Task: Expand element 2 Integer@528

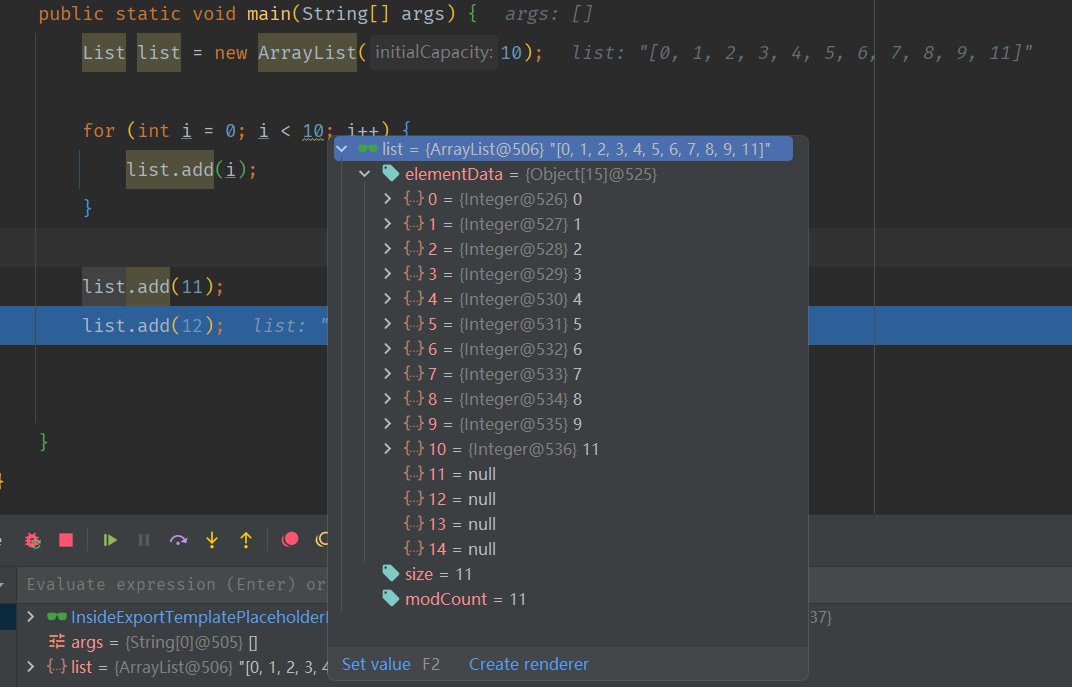Action: pos(388,248)
